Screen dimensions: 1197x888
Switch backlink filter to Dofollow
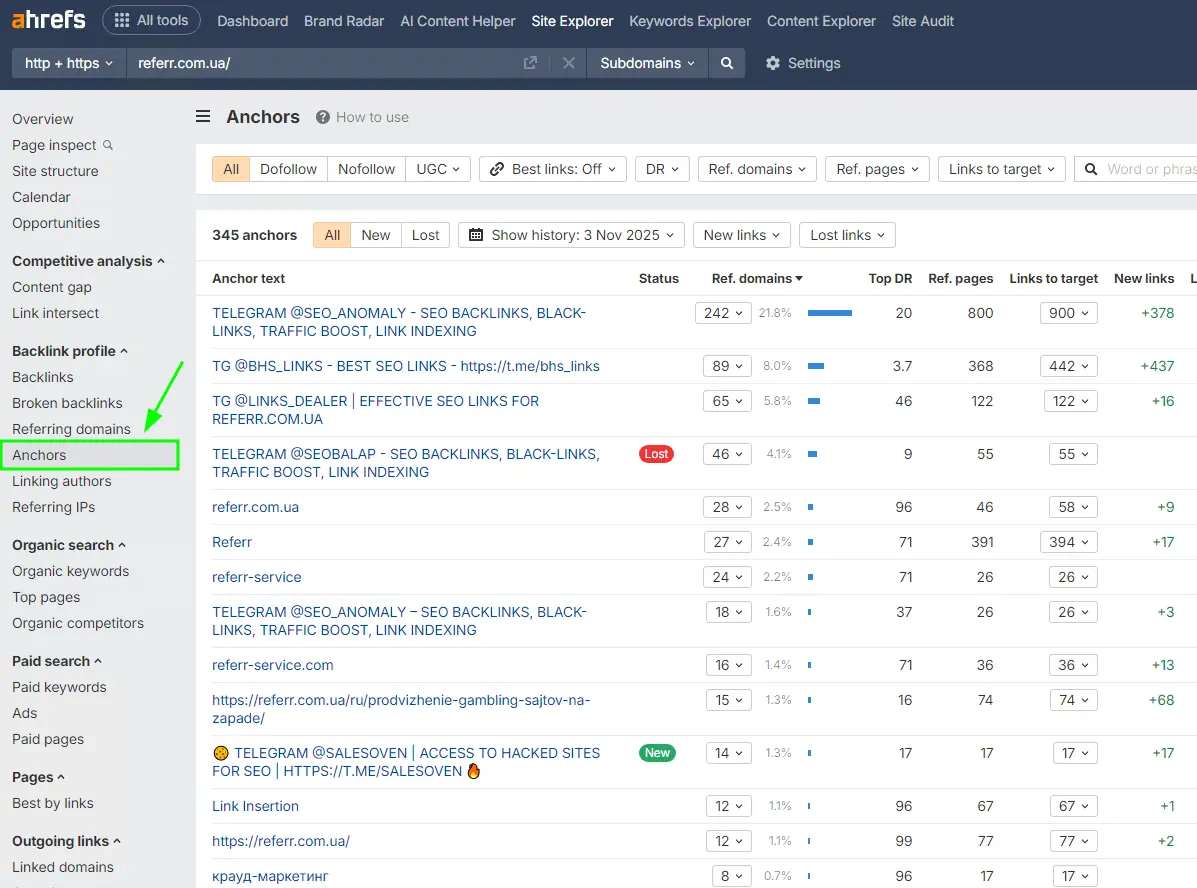288,168
